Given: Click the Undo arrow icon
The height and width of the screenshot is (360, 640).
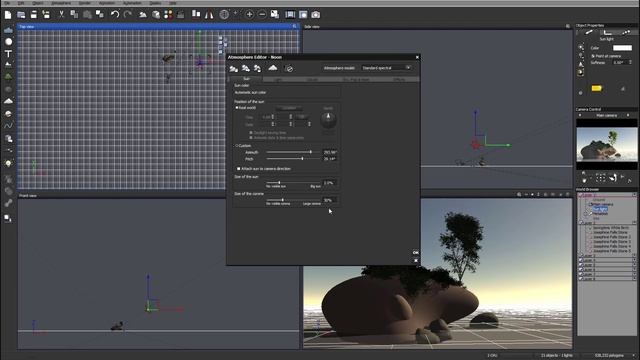Looking at the screenshot, I should 115,15.
